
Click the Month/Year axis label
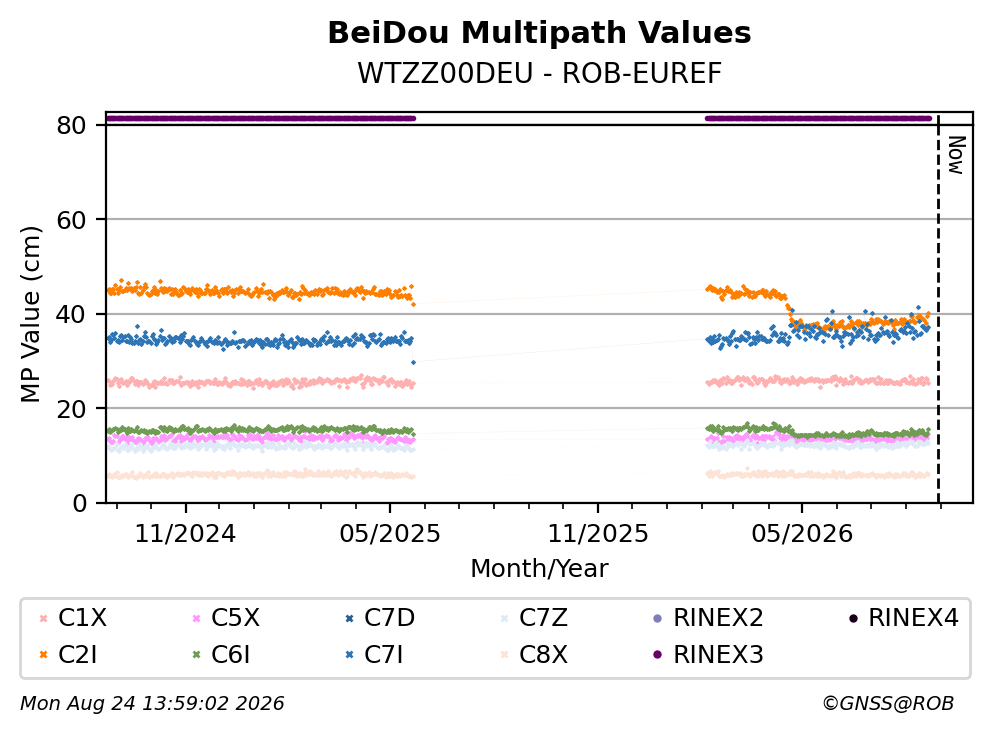pyautogui.click(x=539, y=569)
